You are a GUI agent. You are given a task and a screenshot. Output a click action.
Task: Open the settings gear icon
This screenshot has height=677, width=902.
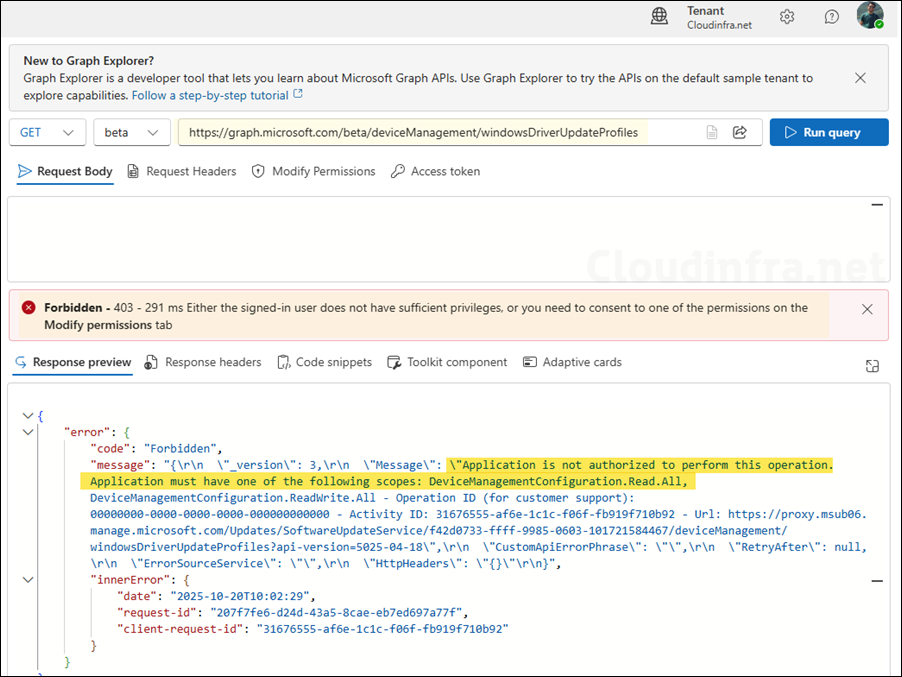(x=787, y=16)
